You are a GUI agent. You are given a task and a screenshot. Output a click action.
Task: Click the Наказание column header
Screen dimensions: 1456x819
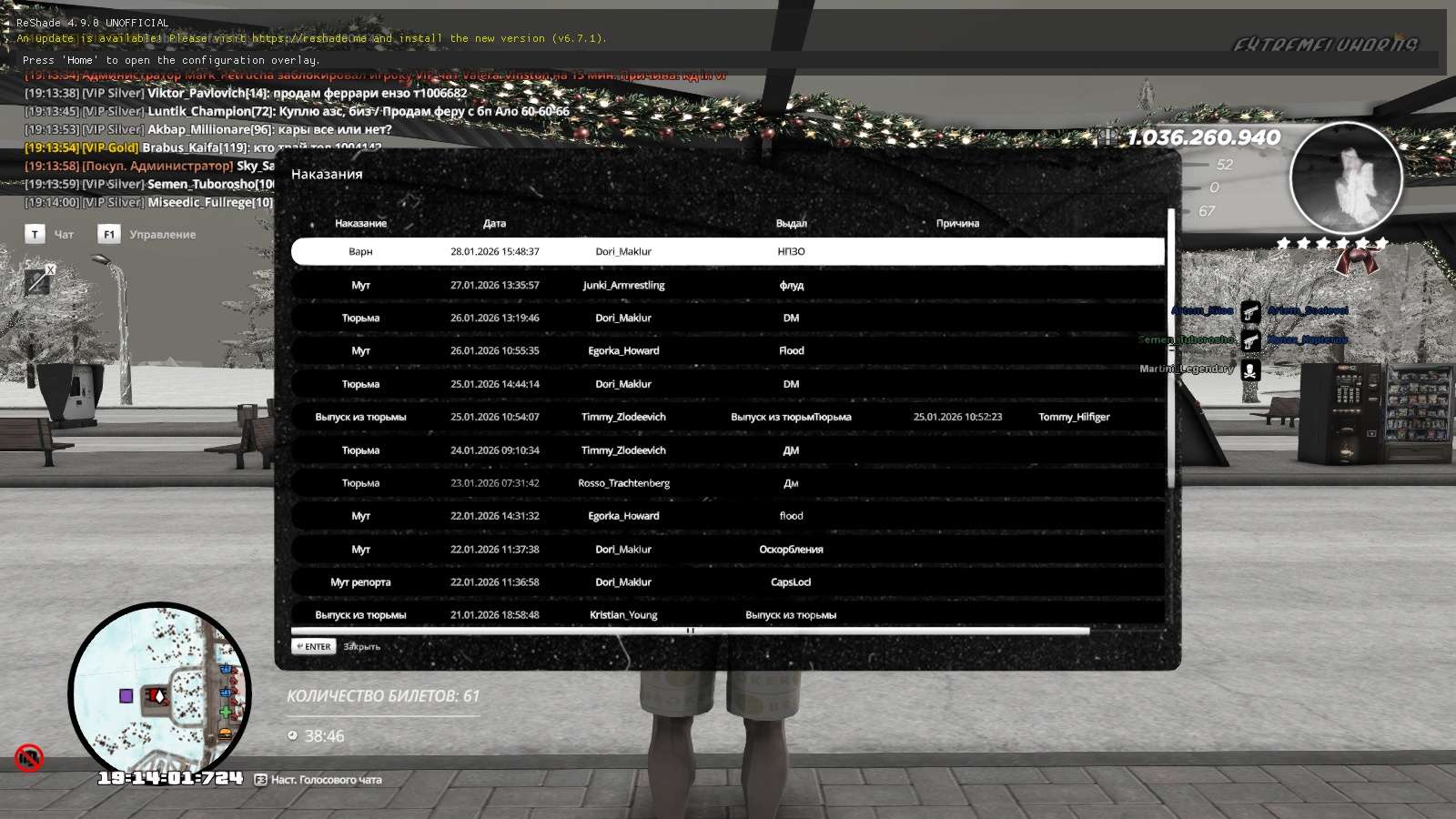(360, 224)
